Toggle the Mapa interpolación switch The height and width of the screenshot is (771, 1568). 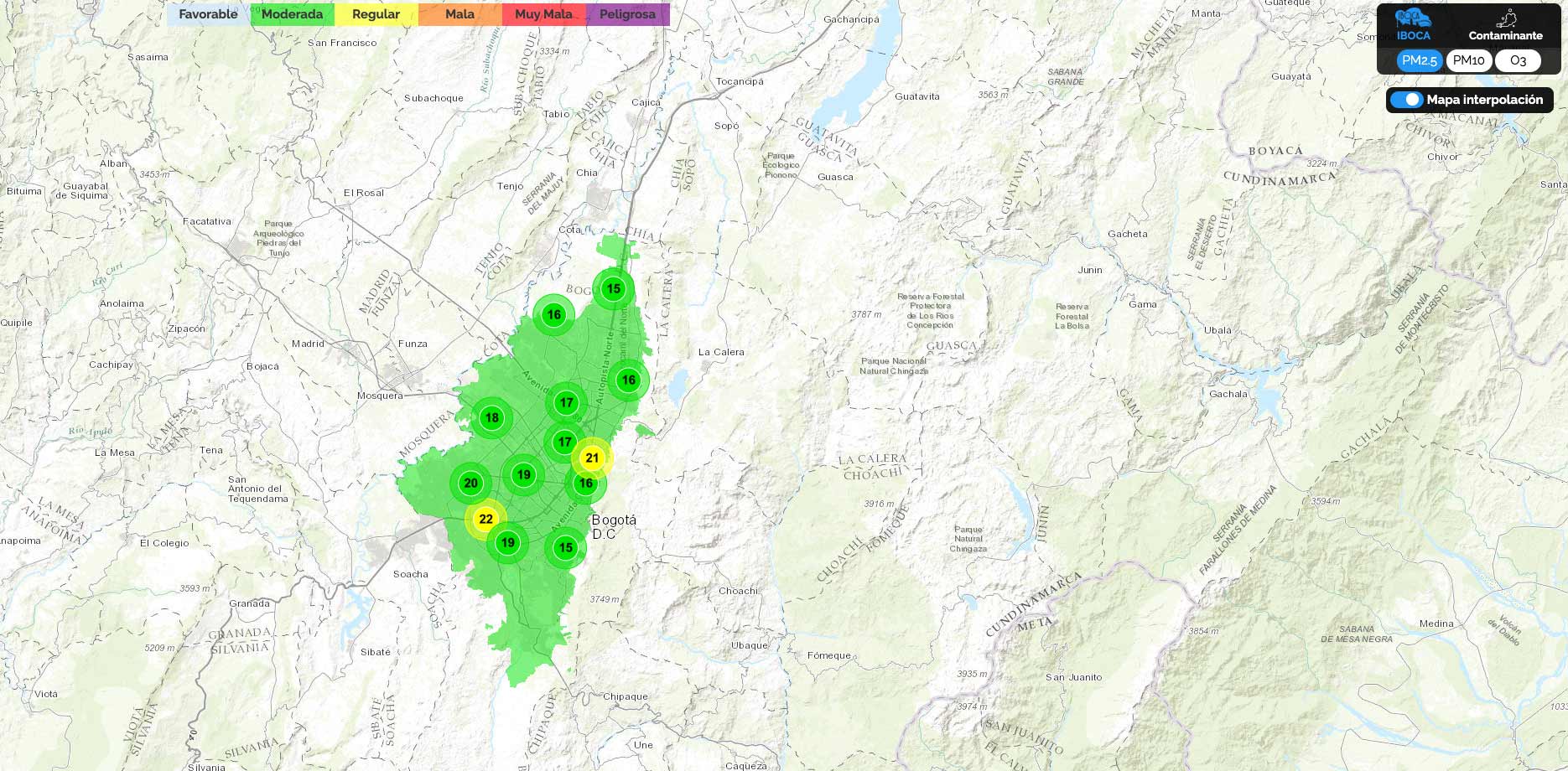point(1406,100)
